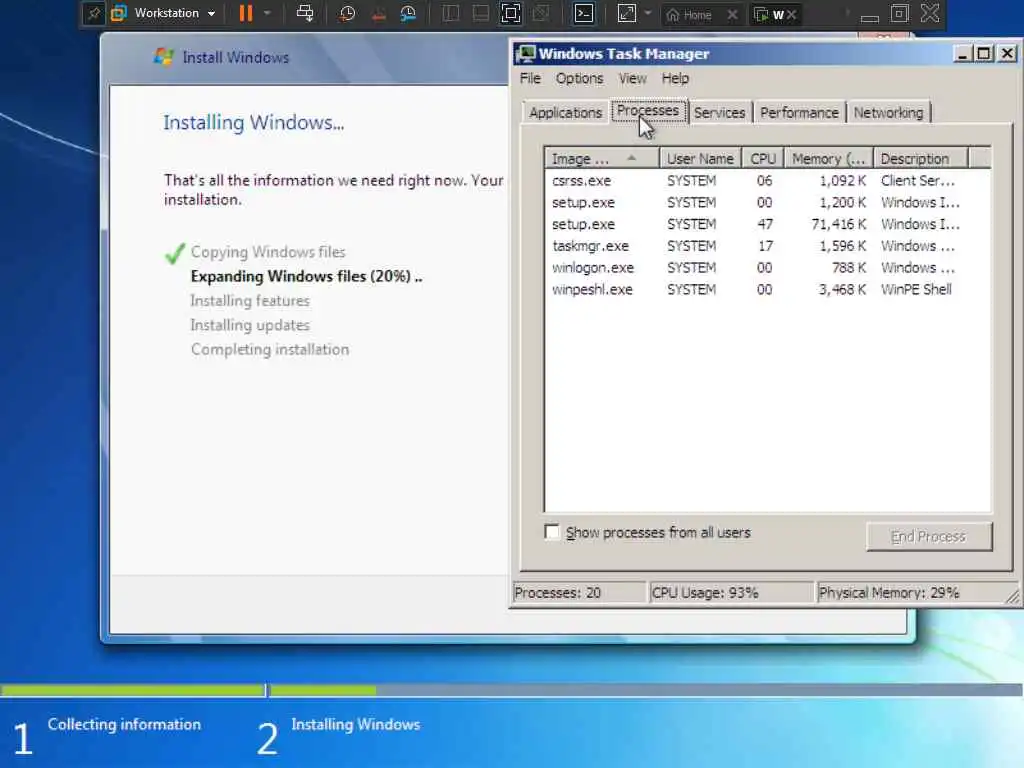Image resolution: width=1024 pixels, height=768 pixels.
Task: Open the Help menu in Task Manager
Action: [x=675, y=78]
